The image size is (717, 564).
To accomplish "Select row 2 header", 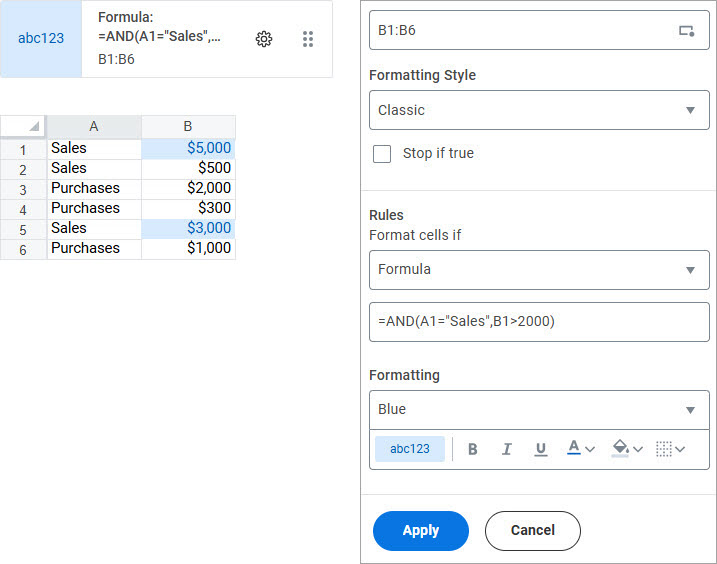I will 23,170.
